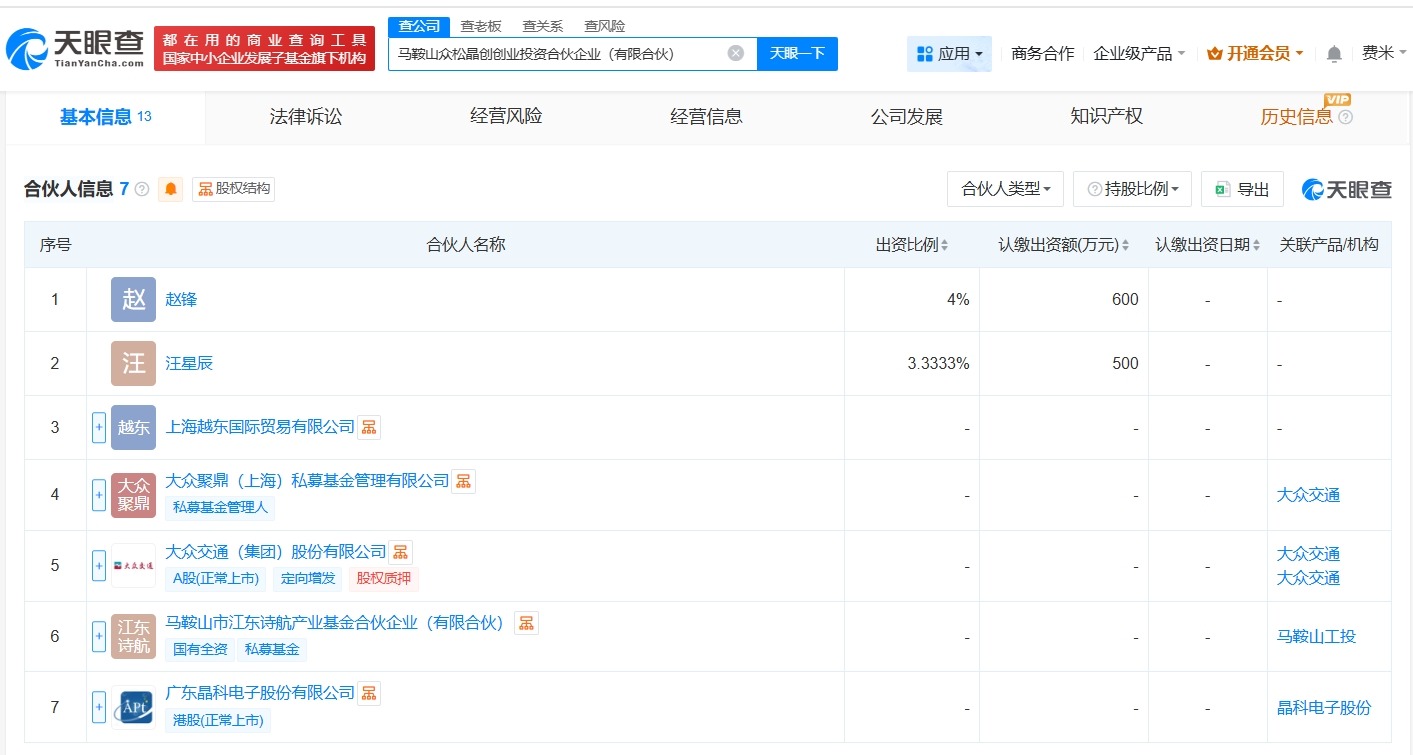
Task: Click the alert bell next to 合伙人信息
Action: click(170, 189)
